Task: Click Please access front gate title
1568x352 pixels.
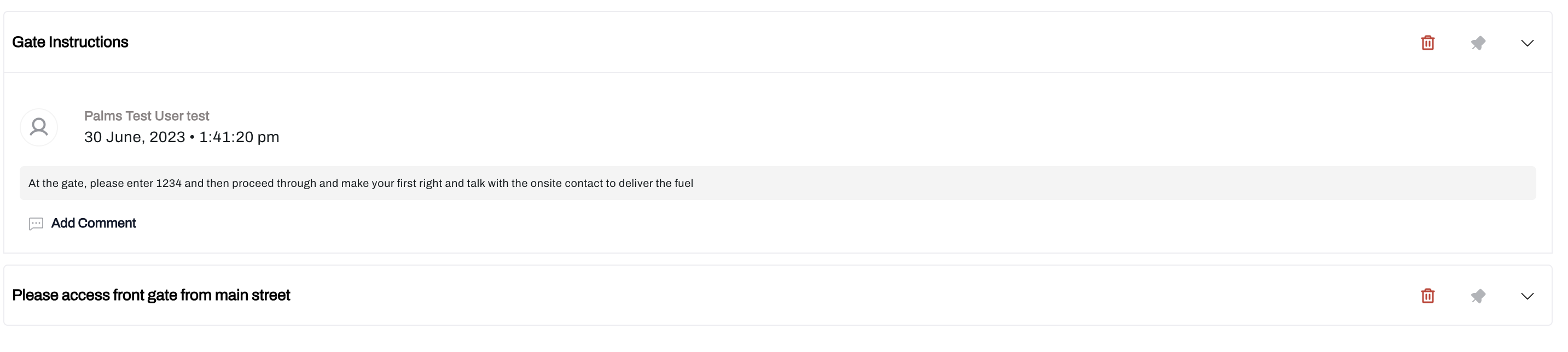Action: pyautogui.click(x=151, y=295)
